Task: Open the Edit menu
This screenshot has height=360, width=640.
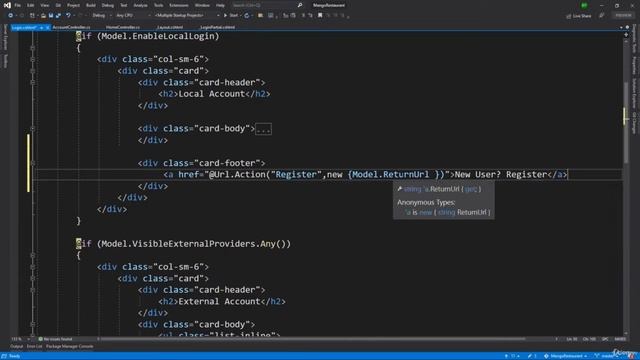Action: pos(31,5)
